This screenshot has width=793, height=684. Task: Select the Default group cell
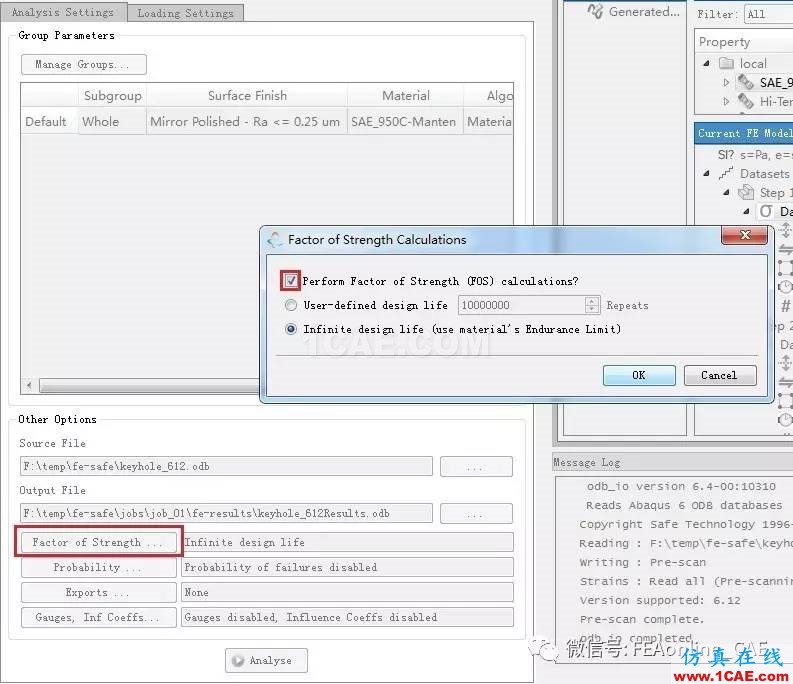(50, 121)
